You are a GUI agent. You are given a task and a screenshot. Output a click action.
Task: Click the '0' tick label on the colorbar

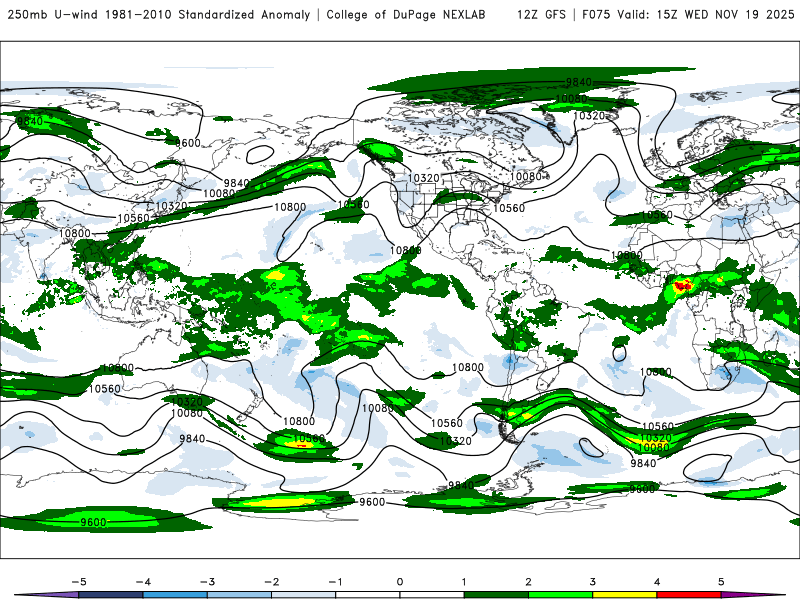[399, 582]
